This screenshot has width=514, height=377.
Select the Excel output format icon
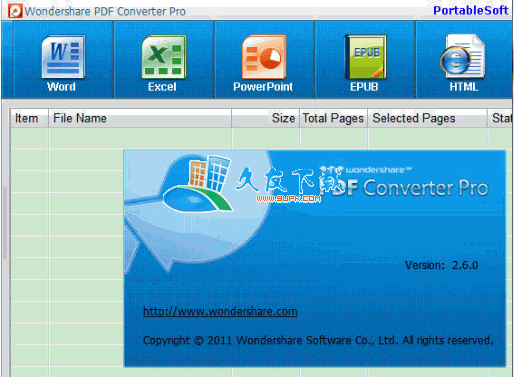164,57
